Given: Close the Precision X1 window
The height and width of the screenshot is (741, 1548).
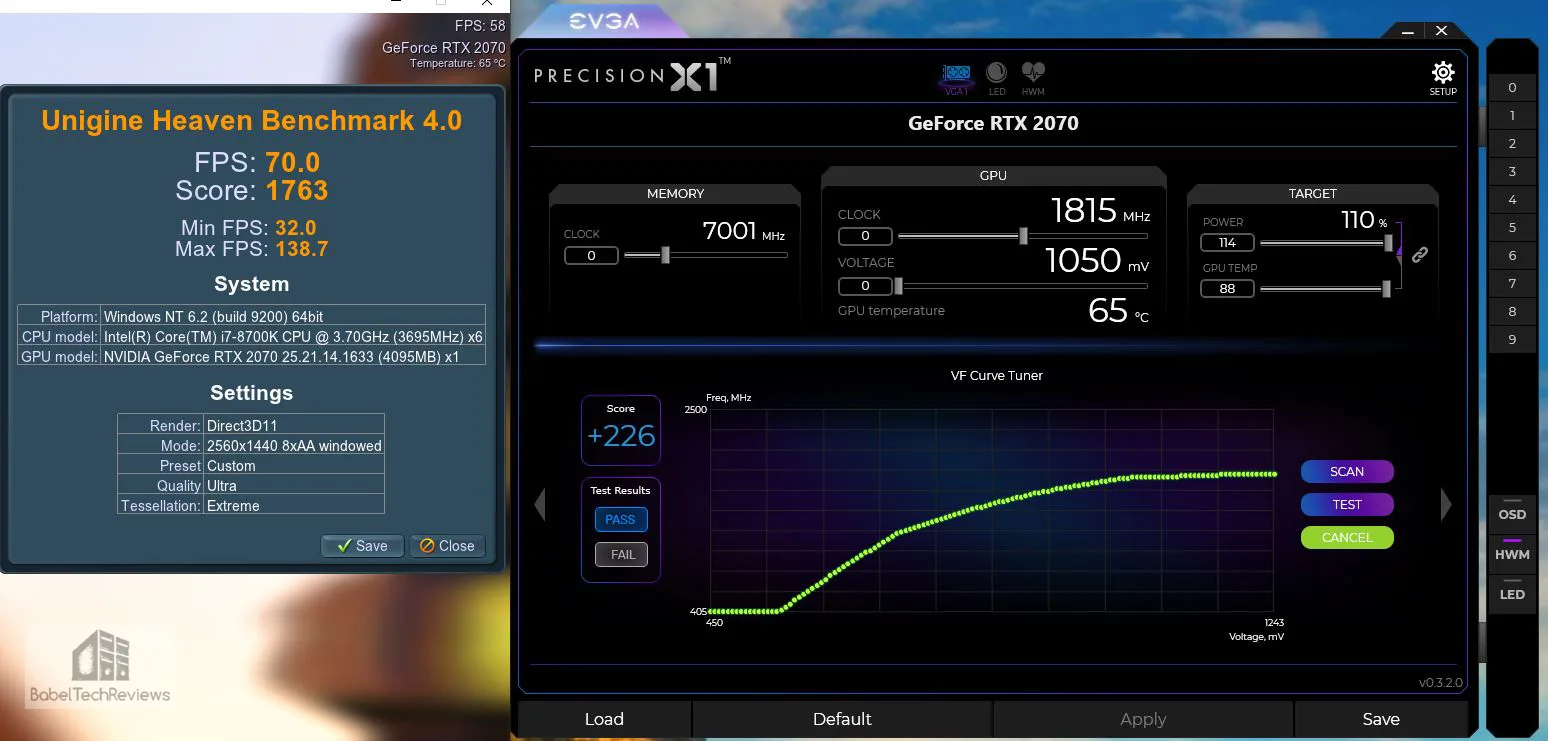Looking at the screenshot, I should click(1441, 31).
